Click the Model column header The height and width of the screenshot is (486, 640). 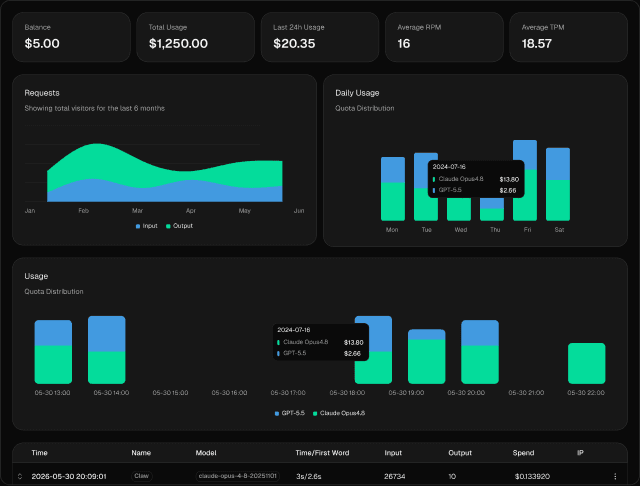coord(206,453)
